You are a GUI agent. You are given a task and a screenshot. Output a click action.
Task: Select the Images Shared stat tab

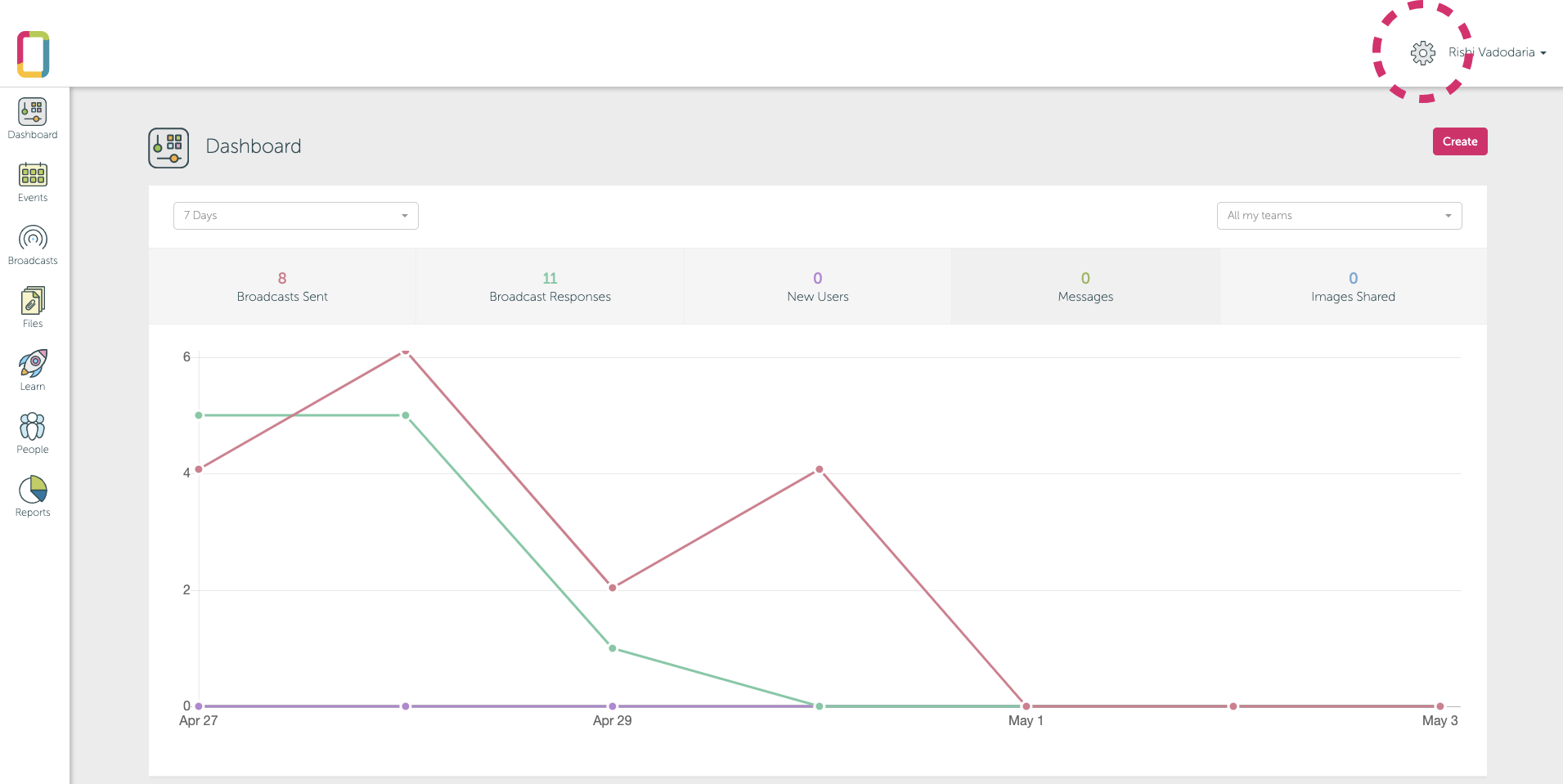(x=1354, y=287)
